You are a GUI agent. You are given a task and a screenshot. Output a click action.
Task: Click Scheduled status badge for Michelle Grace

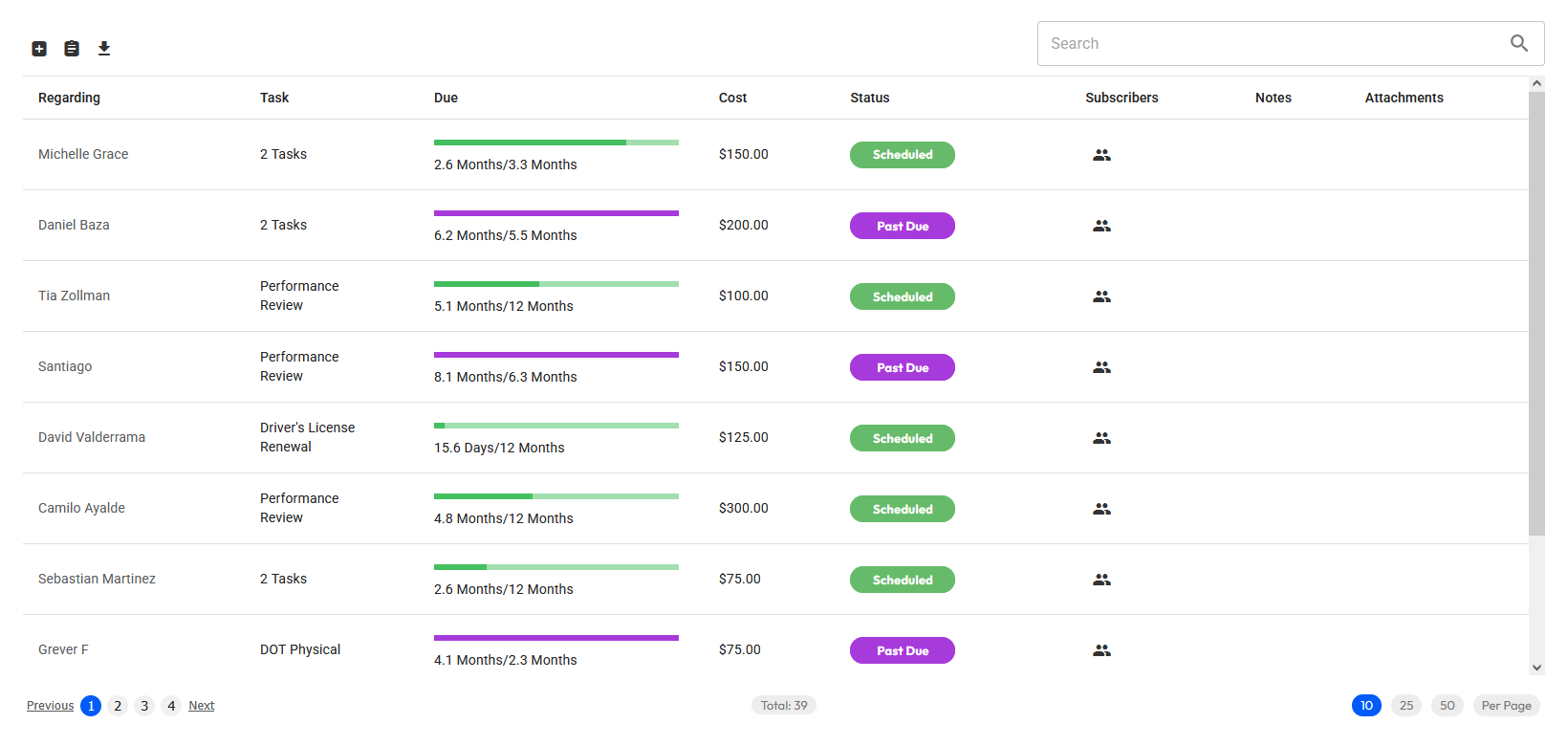[x=903, y=155]
